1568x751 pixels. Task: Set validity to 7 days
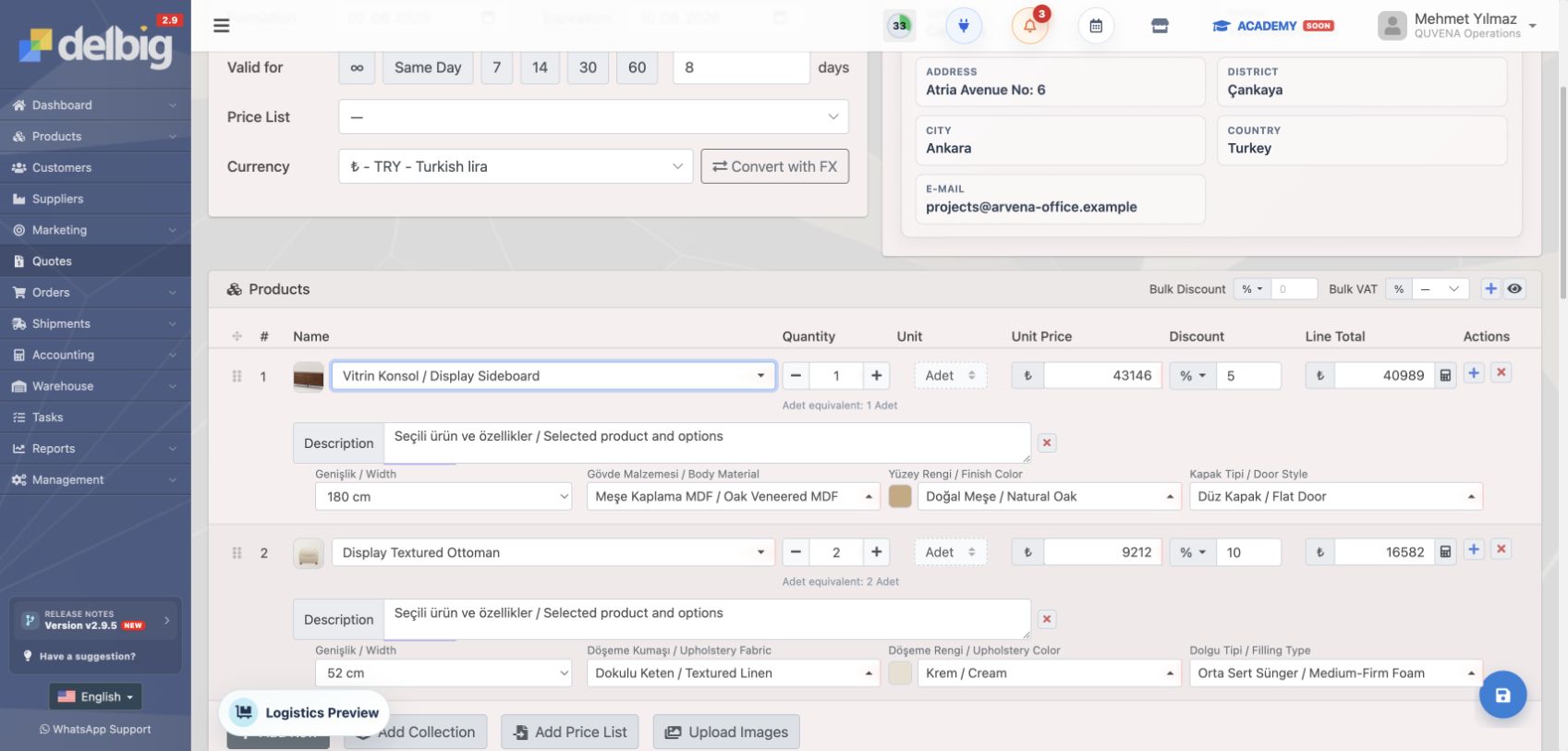(496, 67)
